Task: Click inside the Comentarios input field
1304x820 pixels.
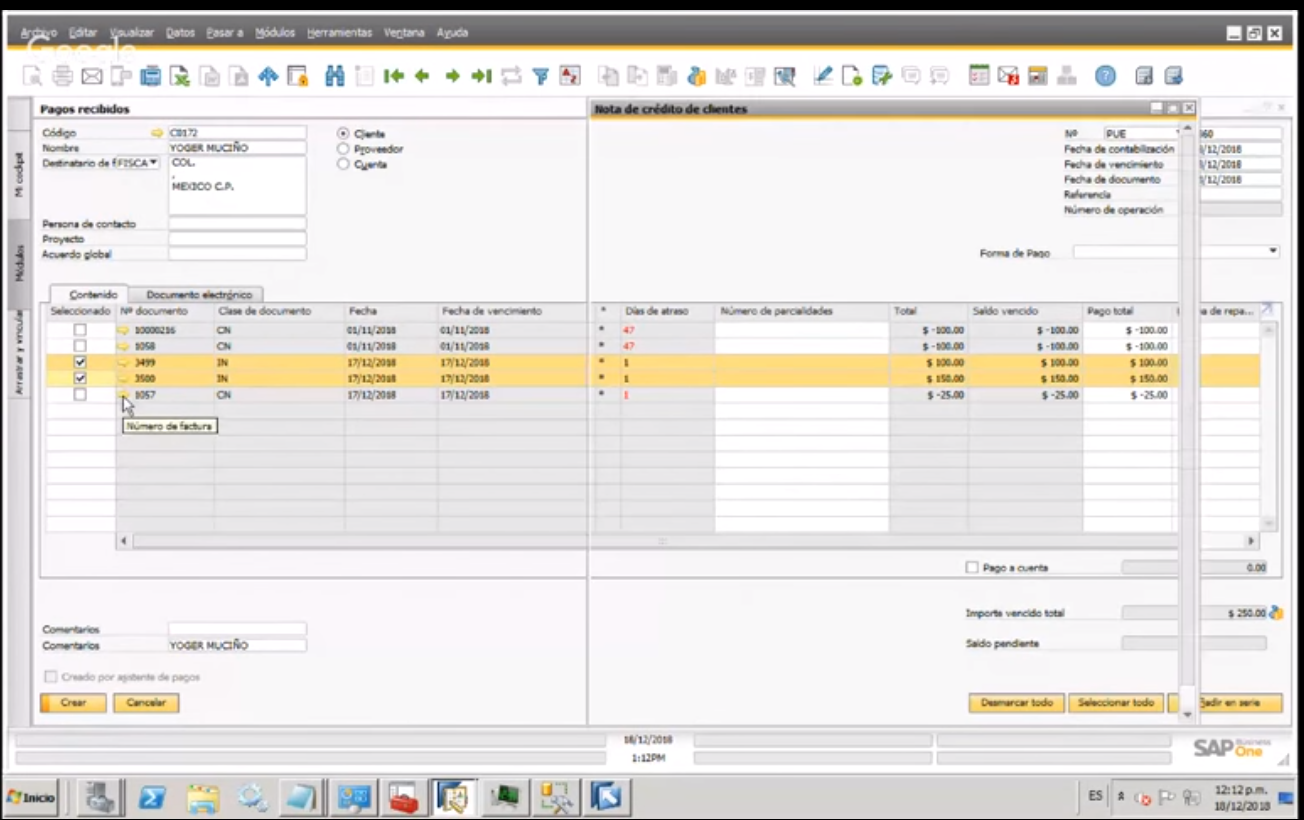Action: point(237,629)
